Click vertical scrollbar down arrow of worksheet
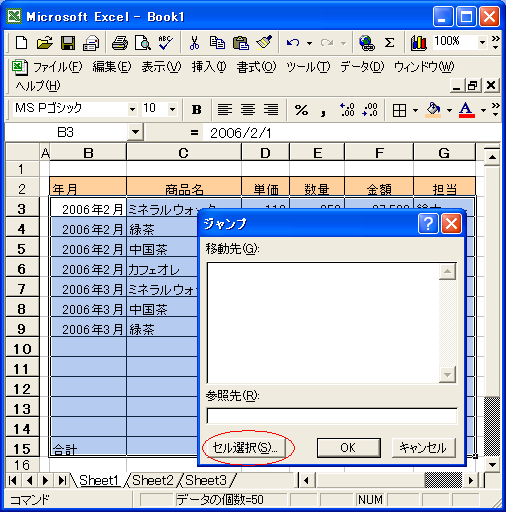Screen dimensions: 507x512 pos(492,464)
